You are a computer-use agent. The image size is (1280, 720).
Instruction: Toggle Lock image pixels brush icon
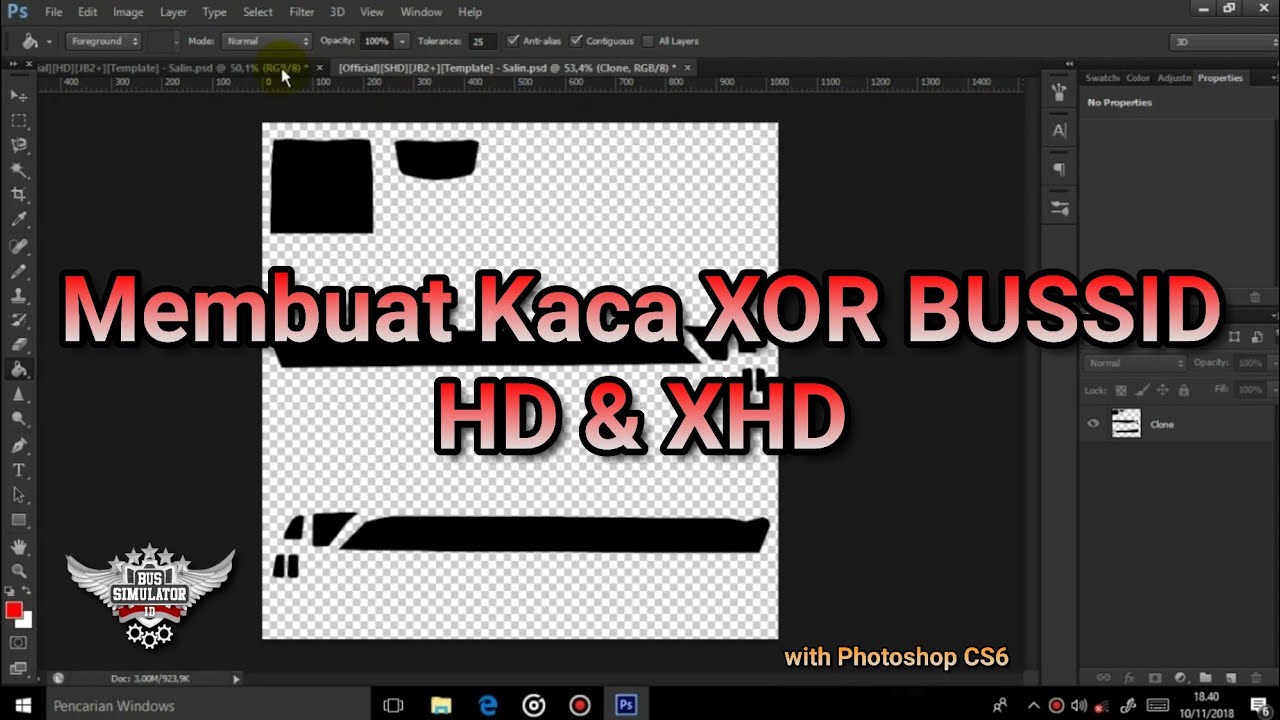pyautogui.click(x=1141, y=390)
